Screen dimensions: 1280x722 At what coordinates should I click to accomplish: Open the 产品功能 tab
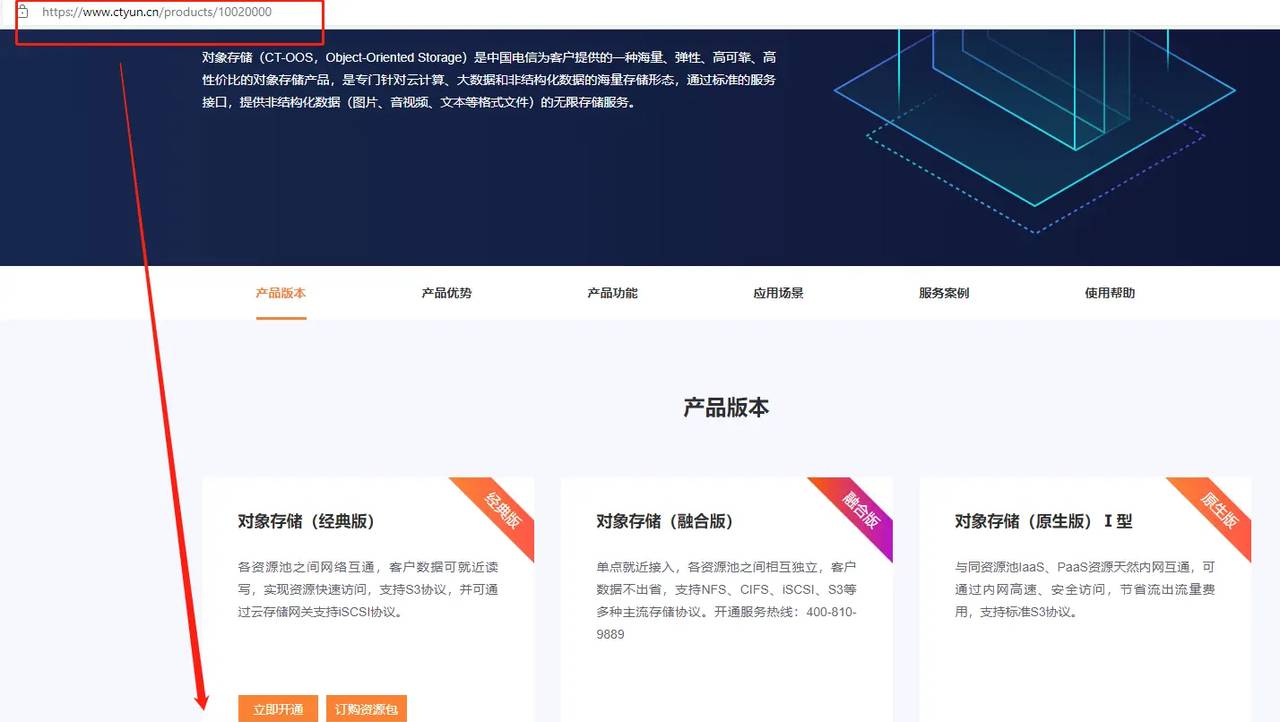click(611, 292)
